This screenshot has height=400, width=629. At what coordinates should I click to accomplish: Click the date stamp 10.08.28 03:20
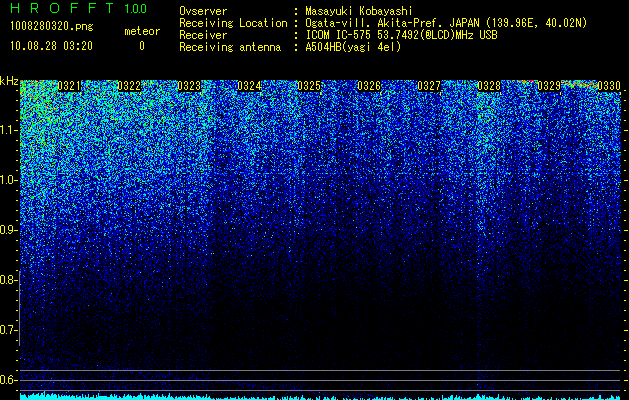pyautogui.click(x=51, y=46)
